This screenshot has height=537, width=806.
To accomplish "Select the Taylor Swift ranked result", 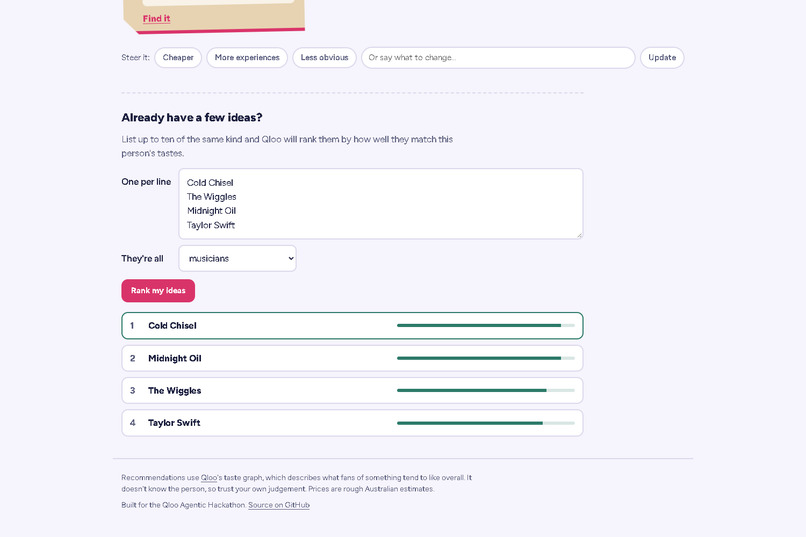I will (x=352, y=423).
